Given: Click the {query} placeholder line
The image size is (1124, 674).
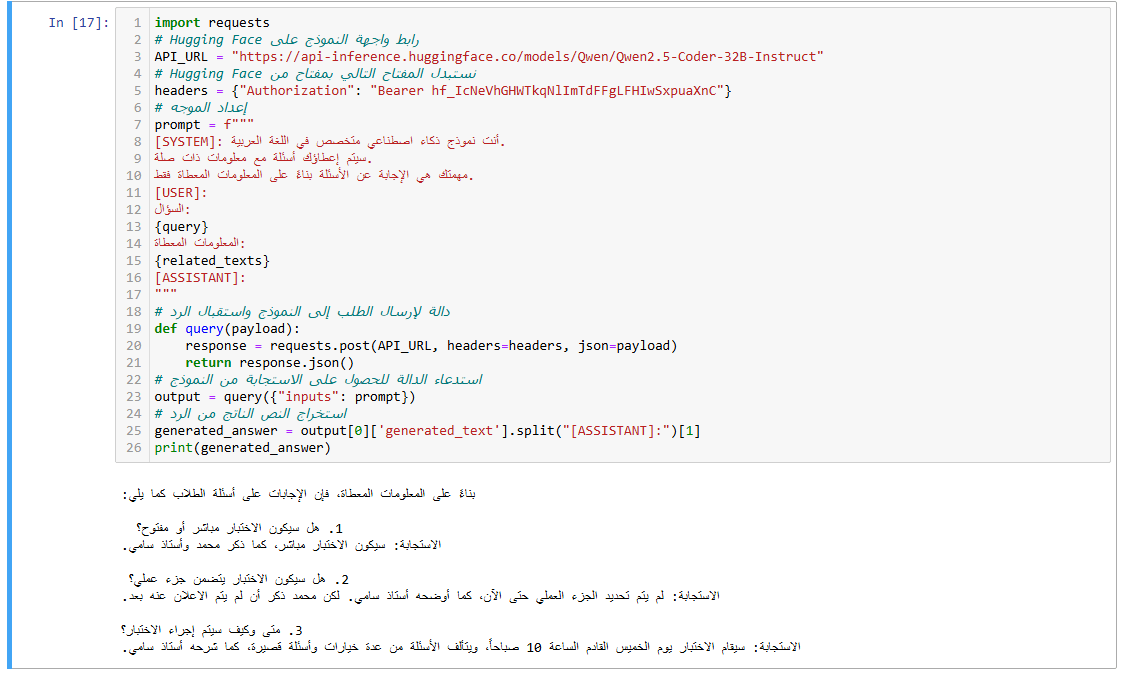Looking at the screenshot, I should click(181, 227).
